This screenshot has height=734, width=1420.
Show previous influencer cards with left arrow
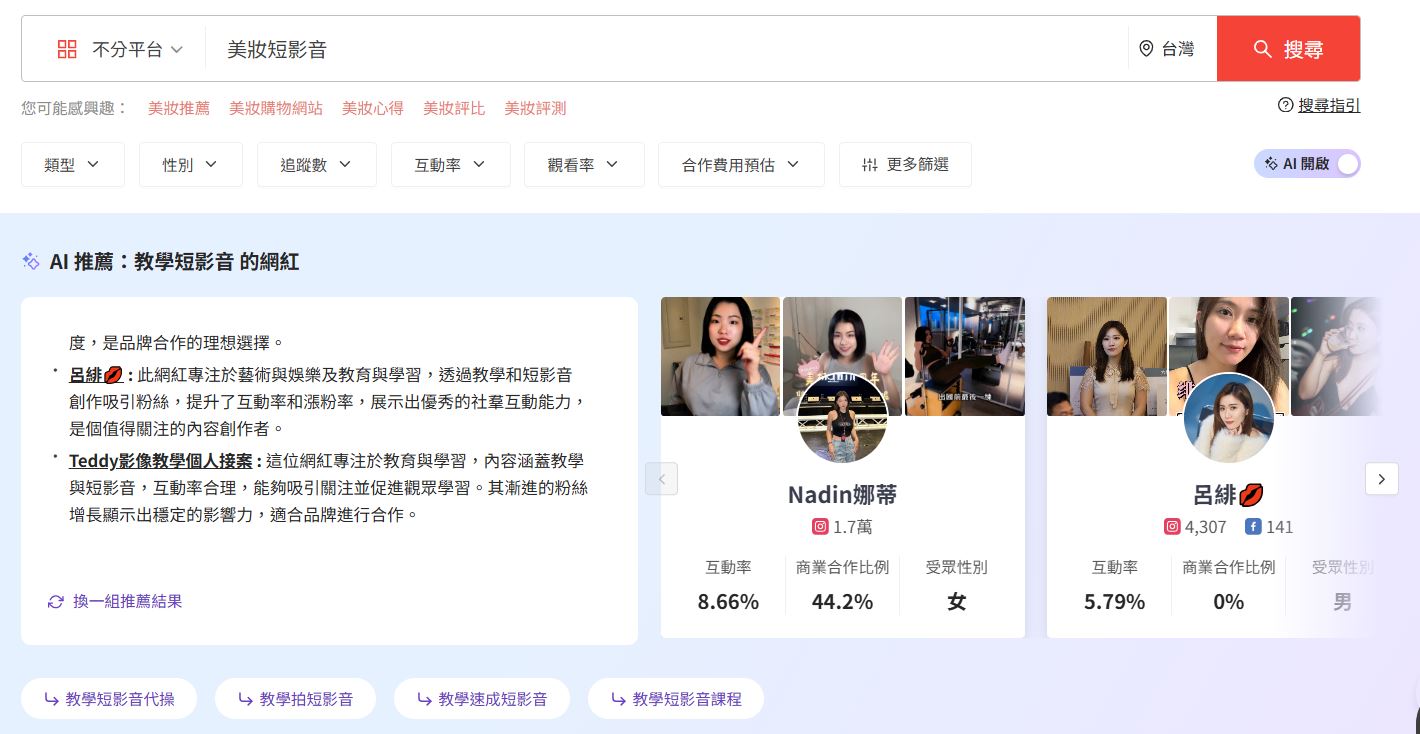pyautogui.click(x=662, y=478)
